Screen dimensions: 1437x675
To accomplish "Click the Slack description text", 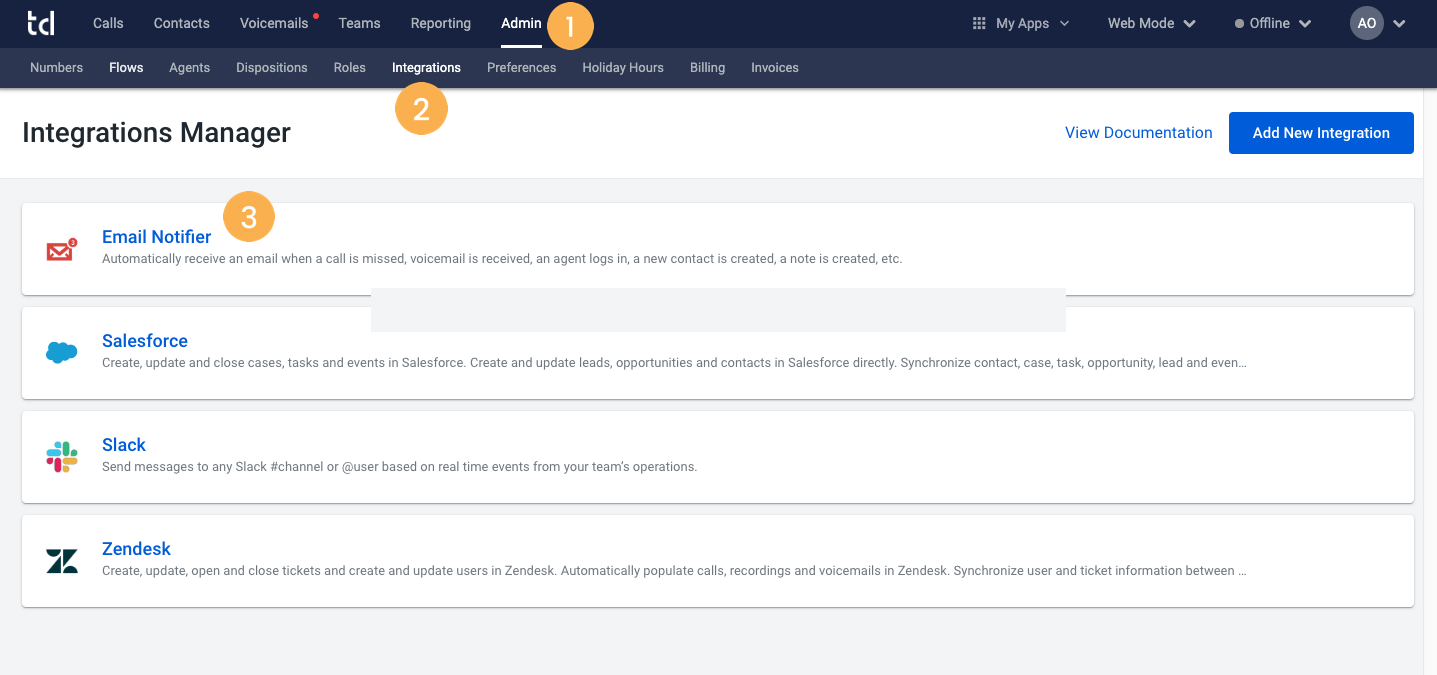I will coord(399,467).
